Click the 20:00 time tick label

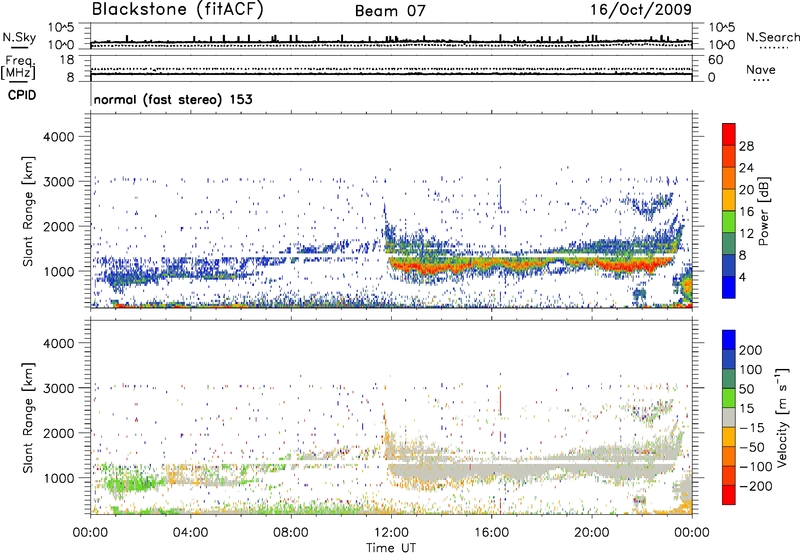(591, 533)
